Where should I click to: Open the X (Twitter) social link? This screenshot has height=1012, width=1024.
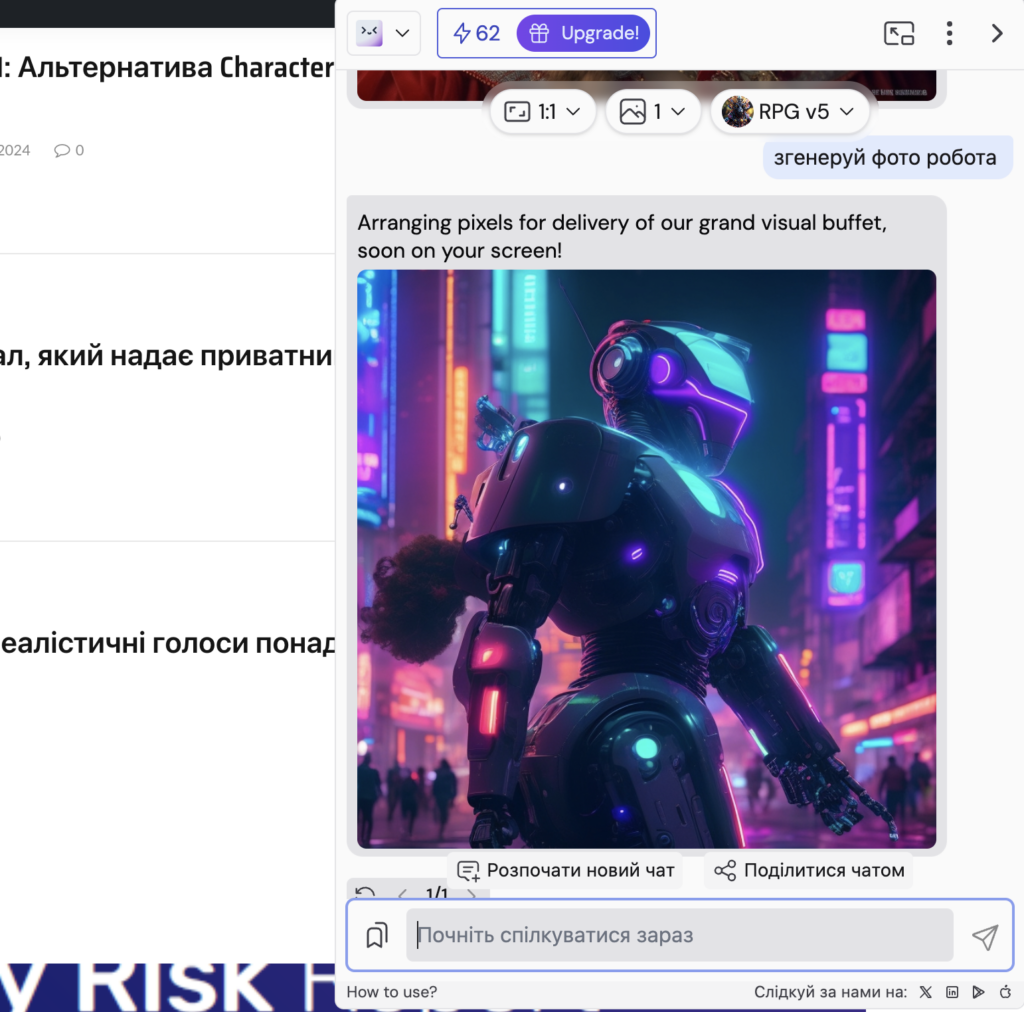pyautogui.click(x=925, y=992)
